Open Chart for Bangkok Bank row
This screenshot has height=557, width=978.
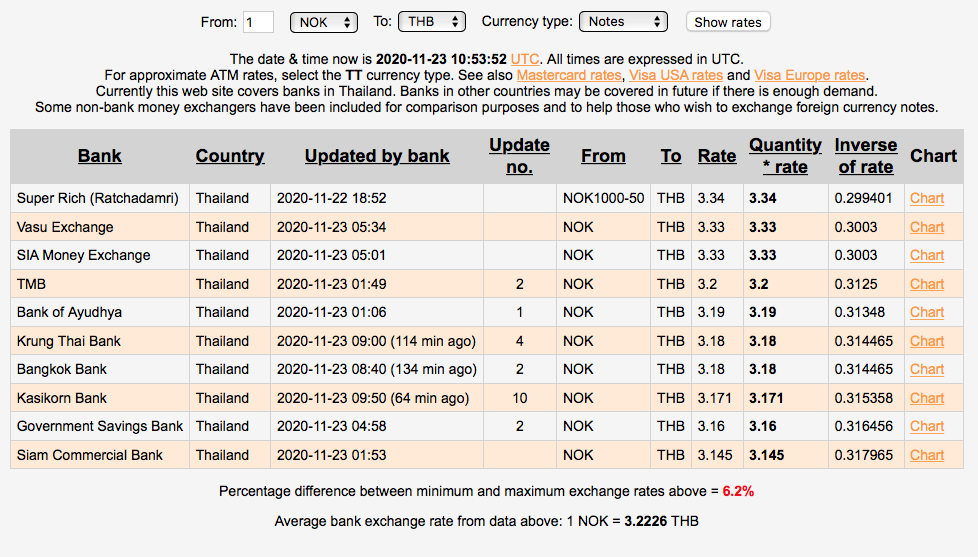point(926,369)
